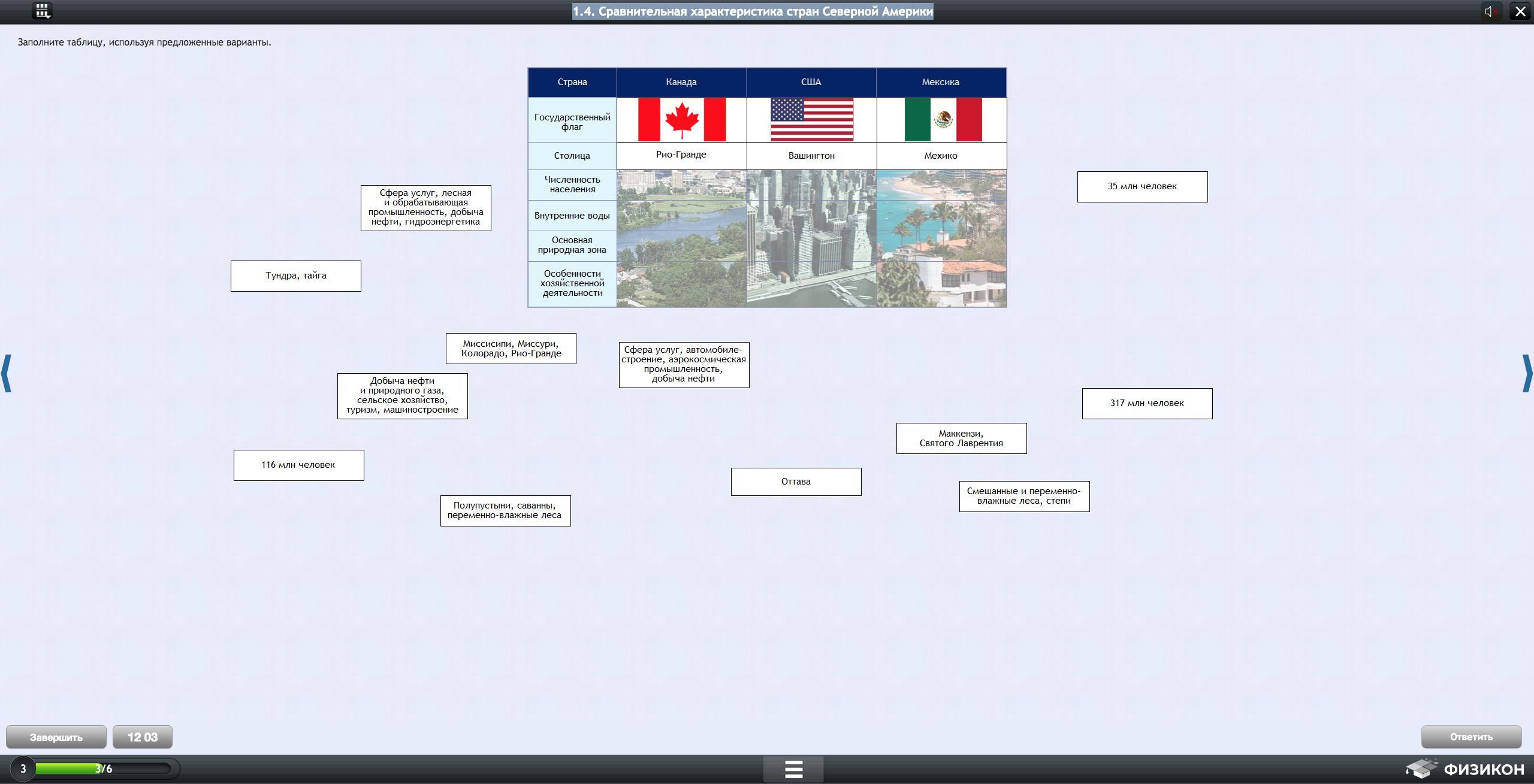Go to next page with right arrow

click(1527, 374)
